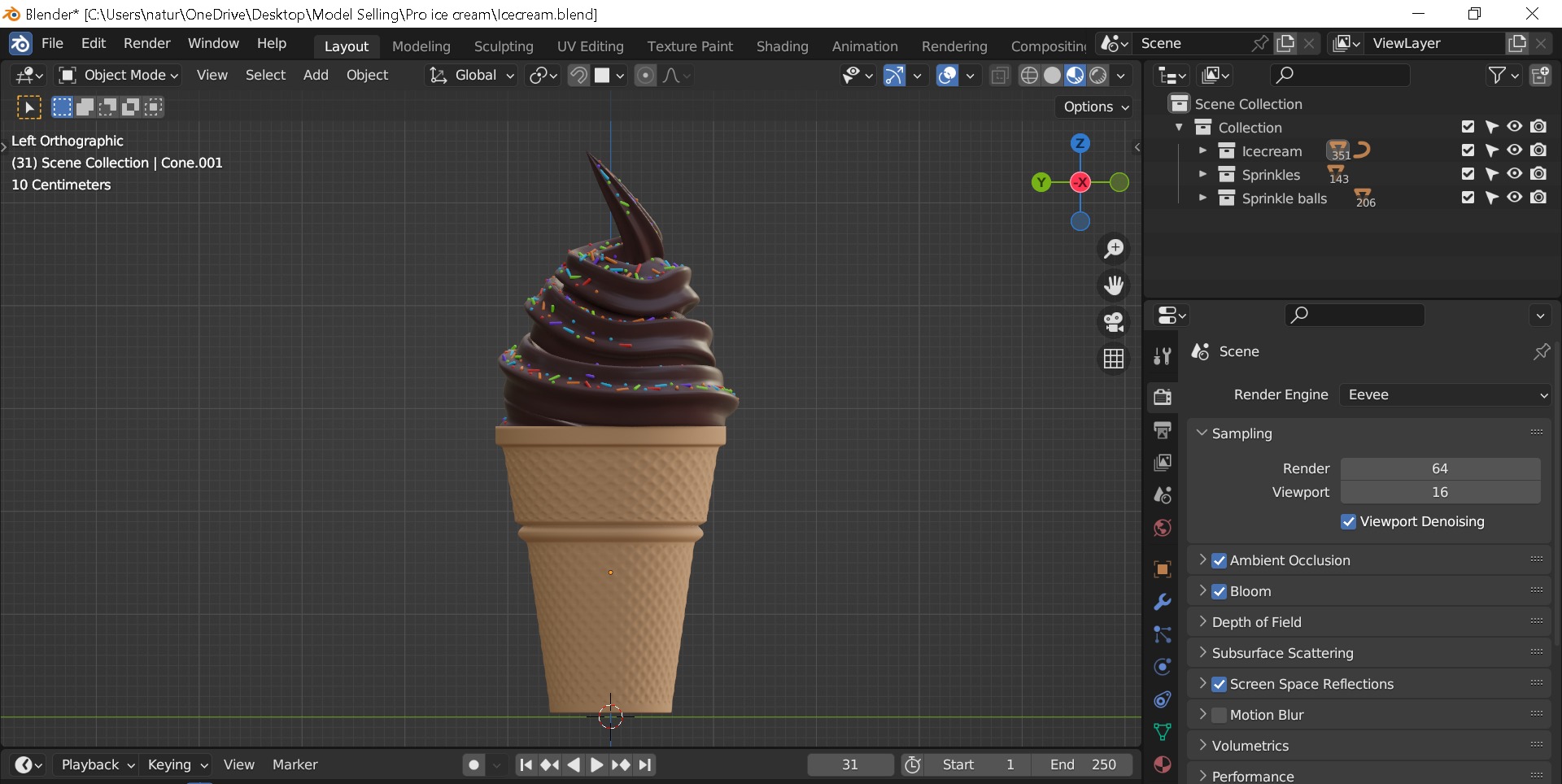Open the Physics properties tab
This screenshot has width=1562, height=784.
pyautogui.click(x=1163, y=667)
